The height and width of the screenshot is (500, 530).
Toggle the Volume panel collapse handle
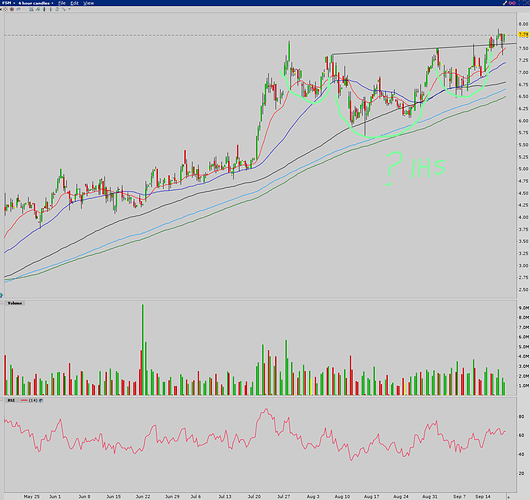pos(2,303)
